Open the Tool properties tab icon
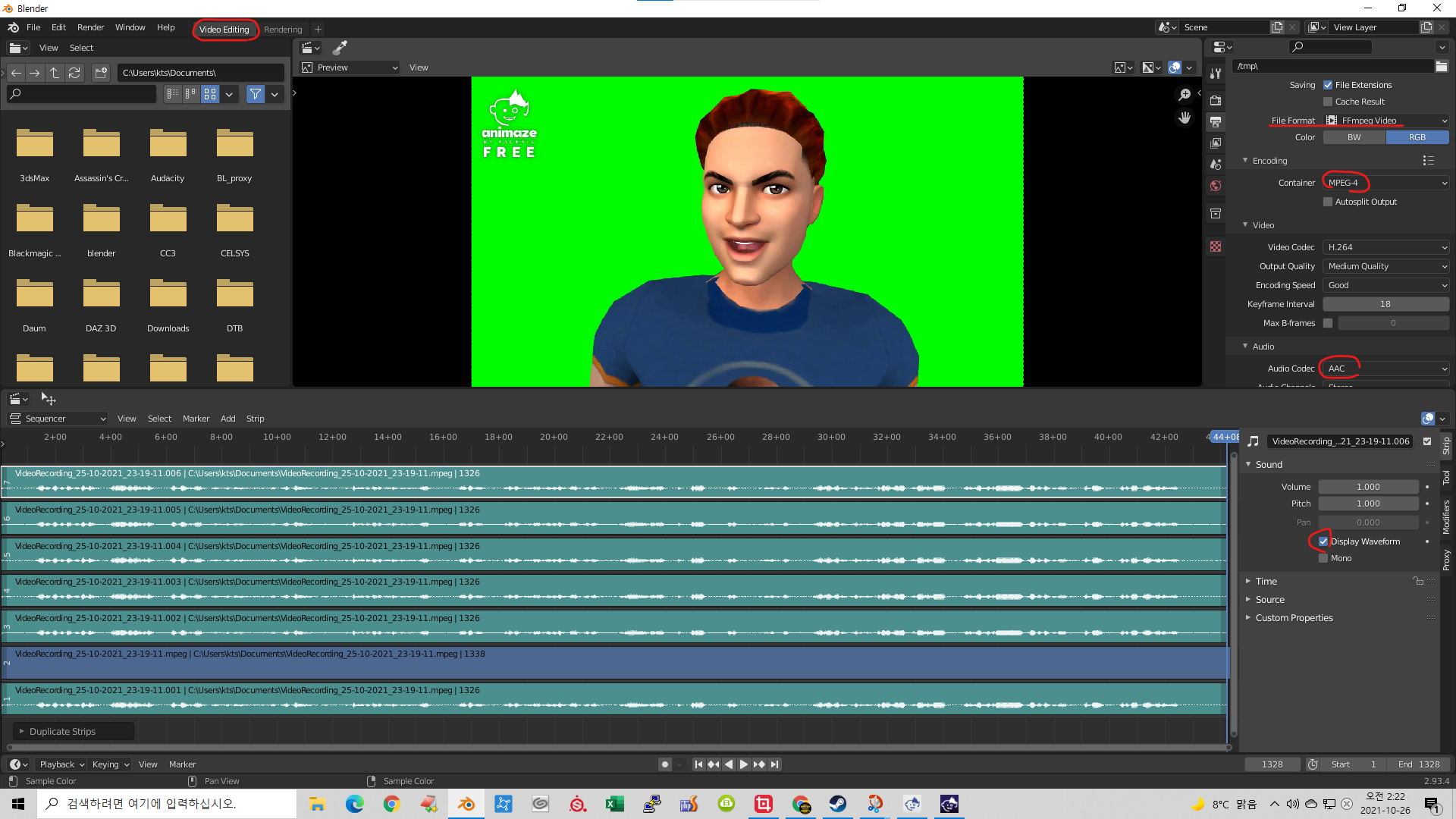This screenshot has height=819, width=1456. (x=1216, y=74)
